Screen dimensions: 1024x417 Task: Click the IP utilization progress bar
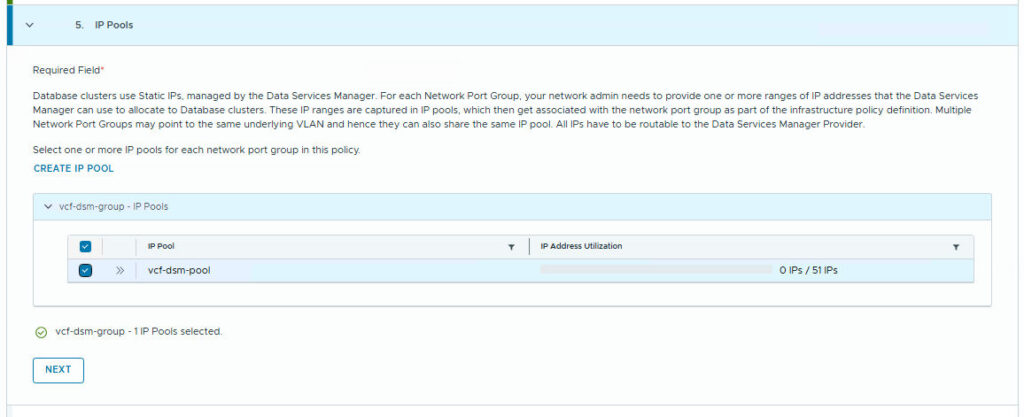point(655,270)
